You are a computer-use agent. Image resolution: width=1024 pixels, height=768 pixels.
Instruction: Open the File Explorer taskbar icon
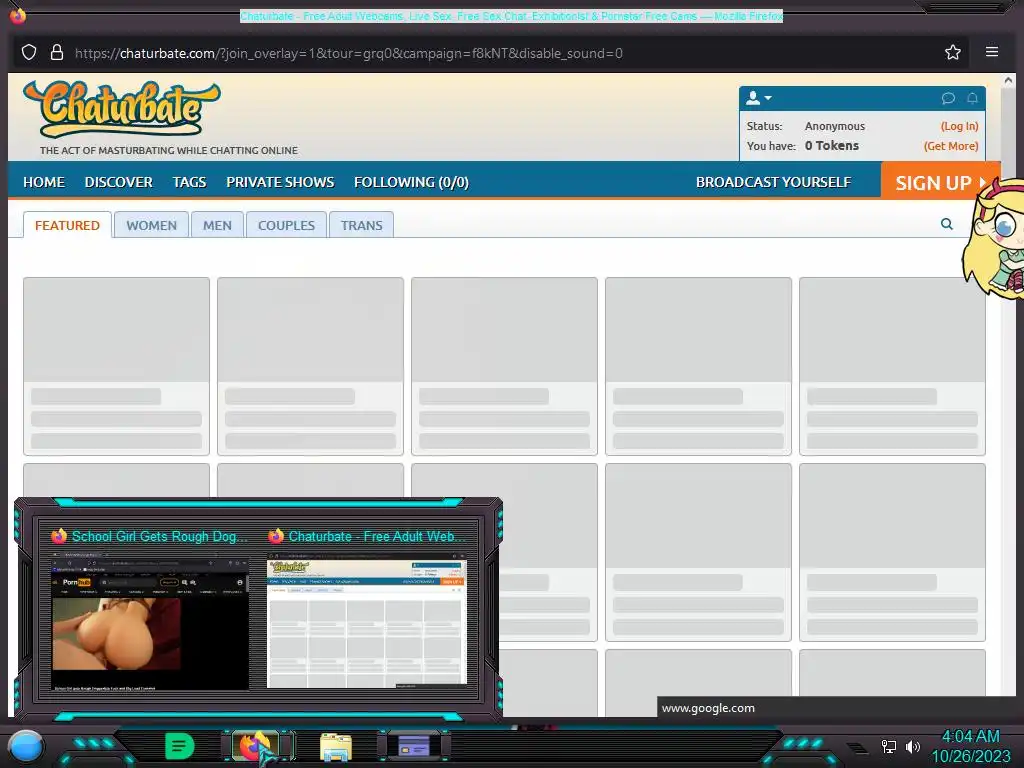336,747
